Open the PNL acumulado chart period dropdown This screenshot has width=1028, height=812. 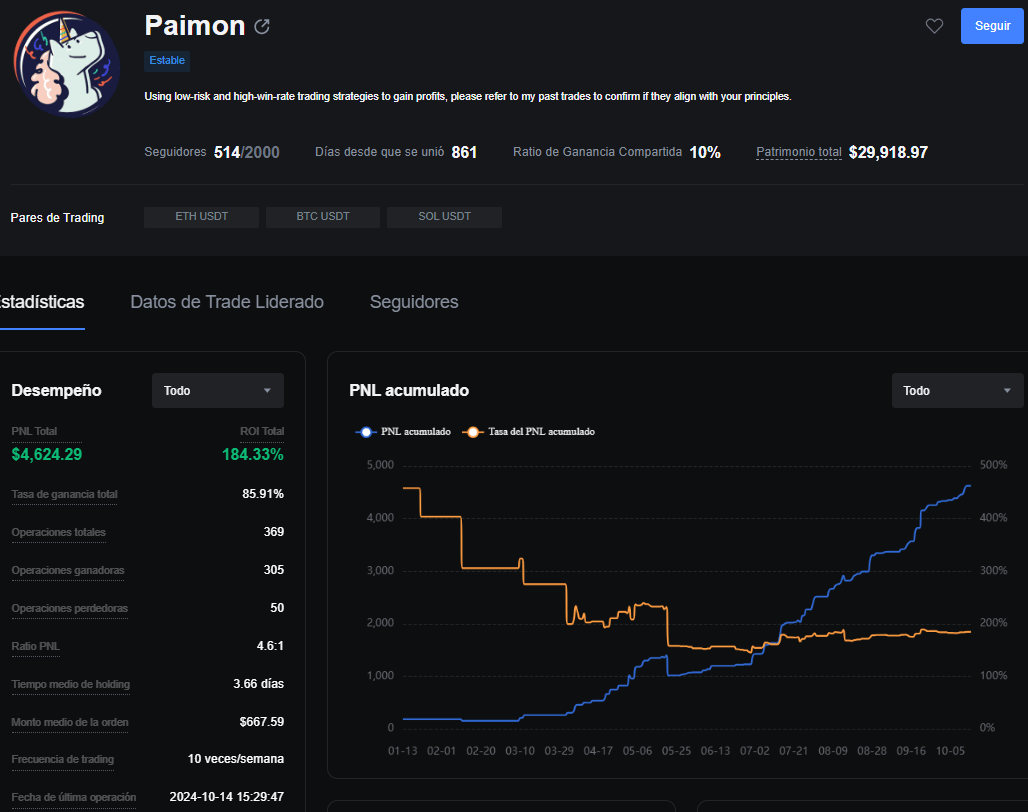coord(957,391)
